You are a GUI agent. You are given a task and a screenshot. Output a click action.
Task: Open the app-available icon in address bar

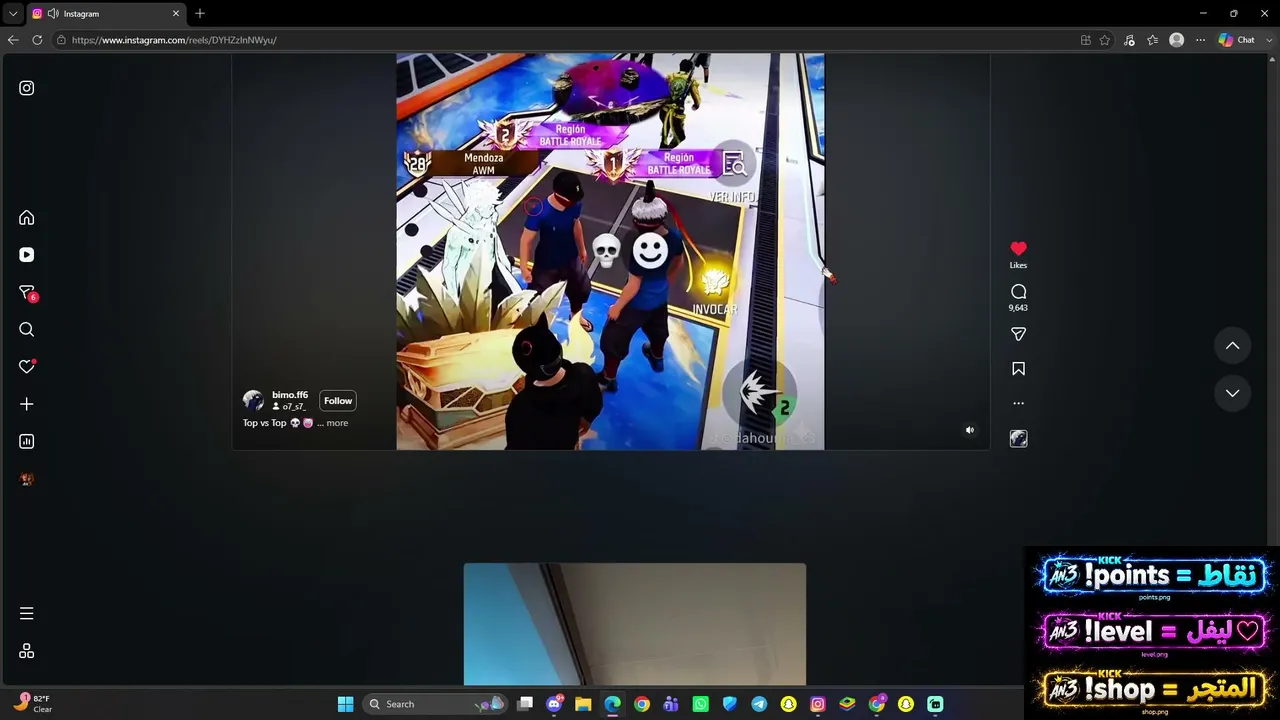coord(1086,40)
